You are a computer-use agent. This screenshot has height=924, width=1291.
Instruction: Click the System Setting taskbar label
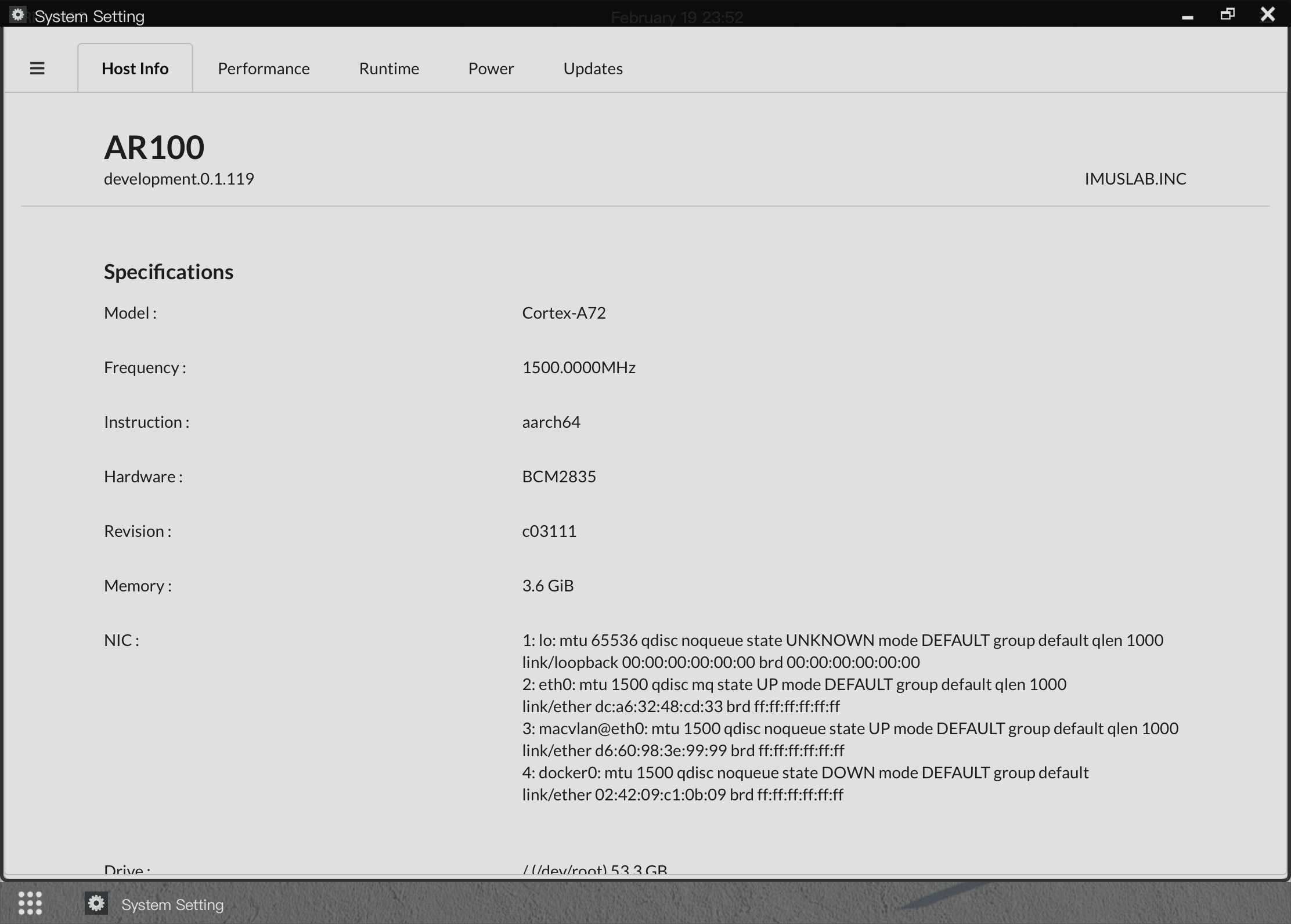[172, 905]
